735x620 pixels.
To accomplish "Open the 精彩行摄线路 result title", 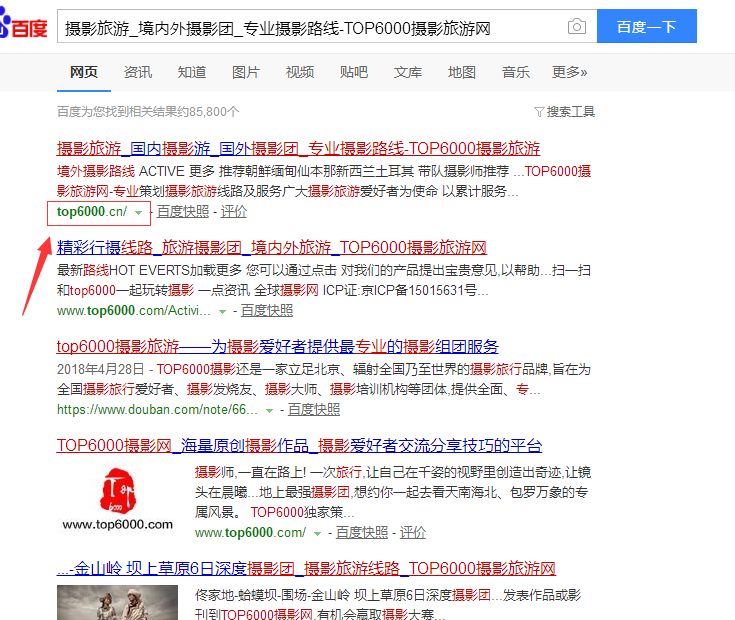I will tap(272, 247).
